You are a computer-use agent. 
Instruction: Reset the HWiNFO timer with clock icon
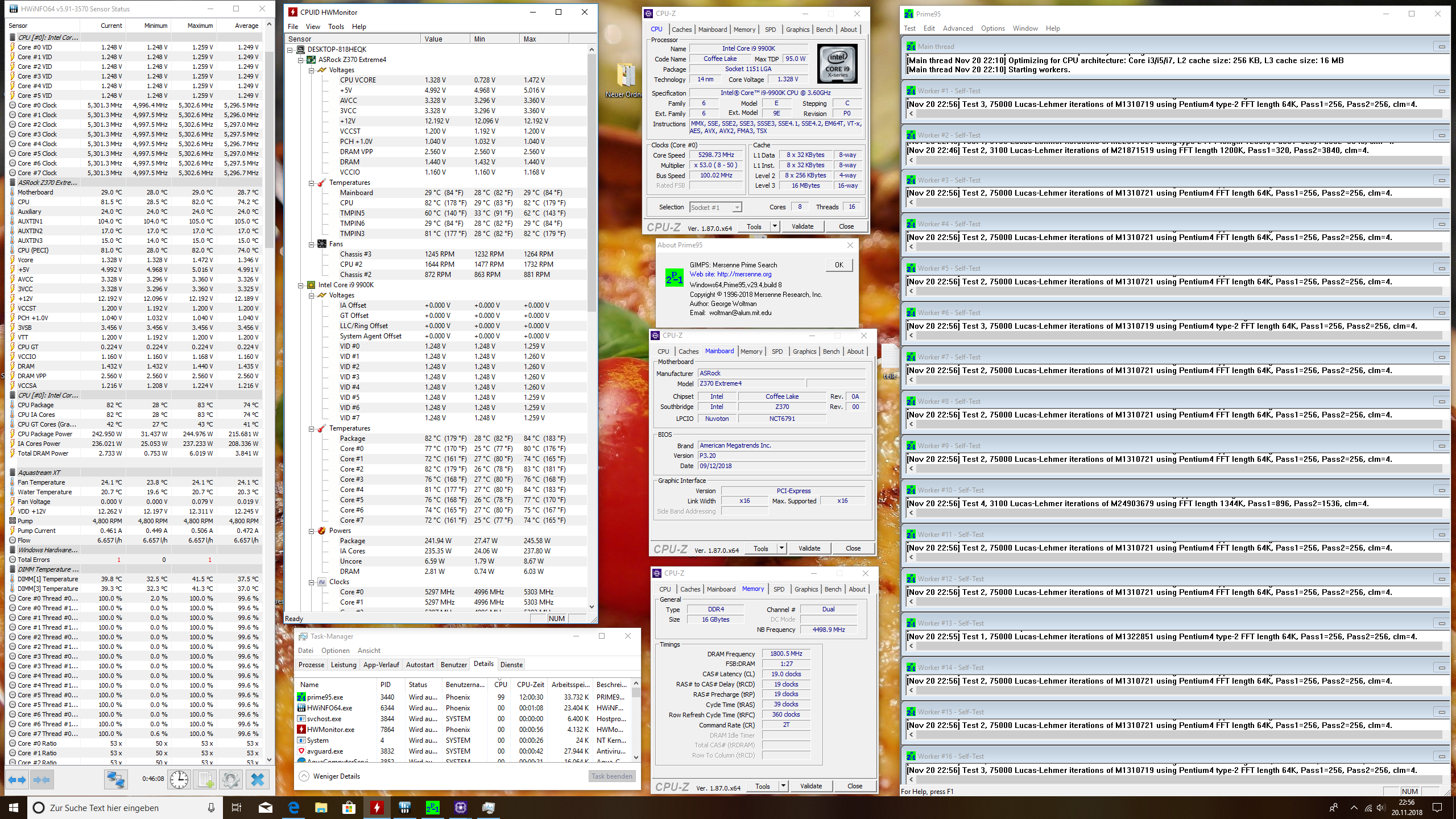(179, 780)
